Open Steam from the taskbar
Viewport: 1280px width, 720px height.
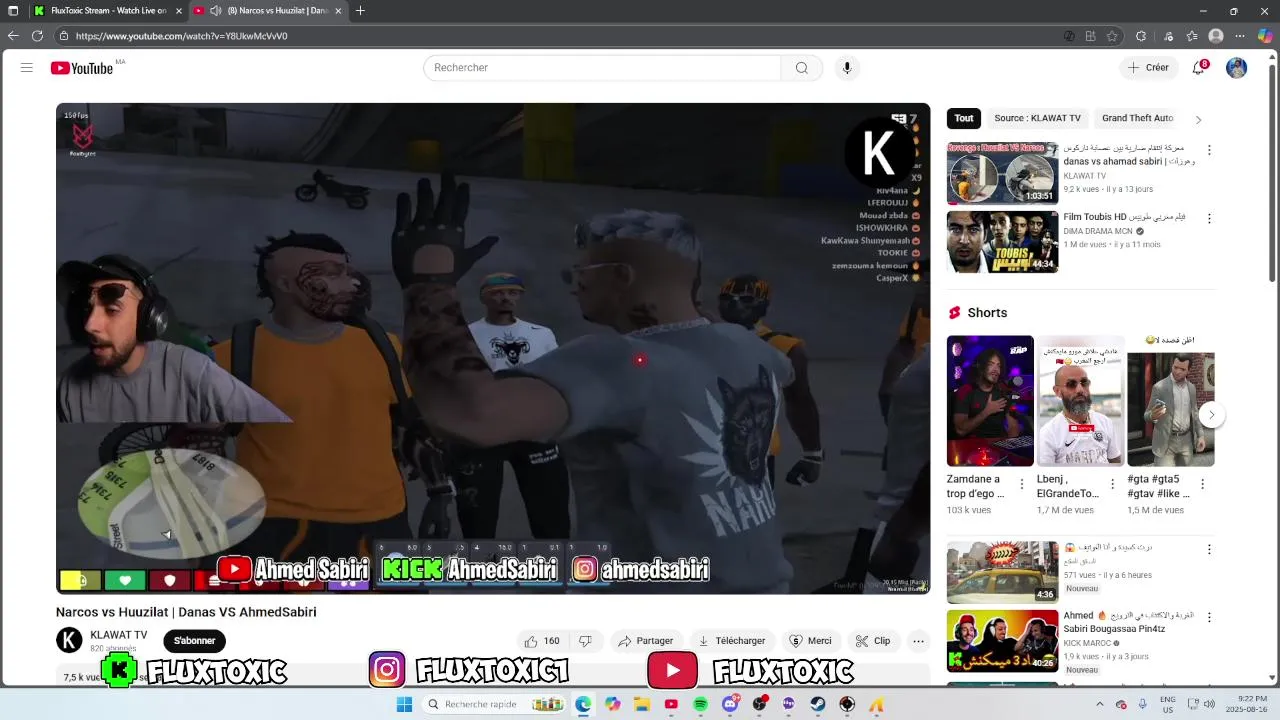click(818, 705)
